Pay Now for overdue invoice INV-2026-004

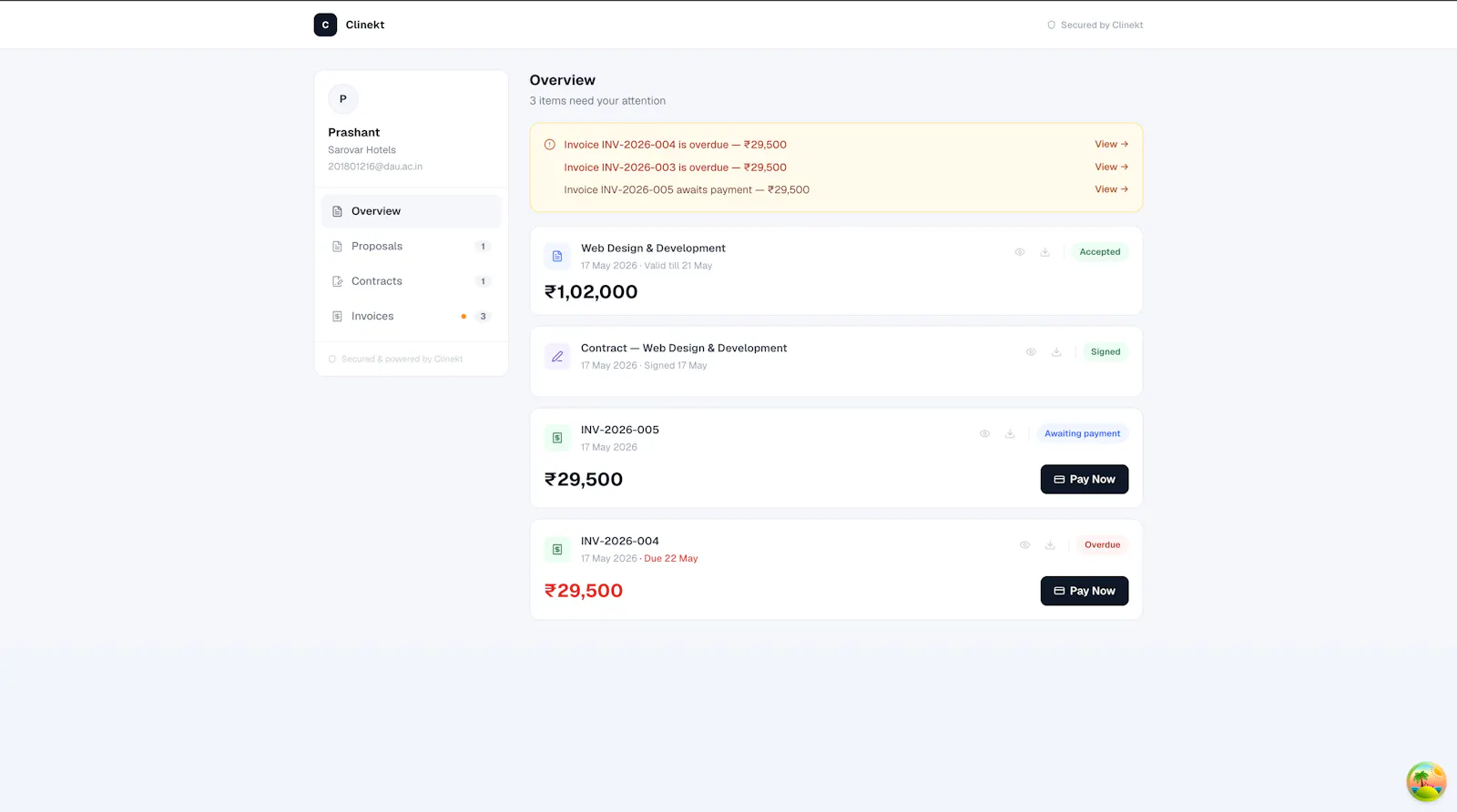(1085, 591)
